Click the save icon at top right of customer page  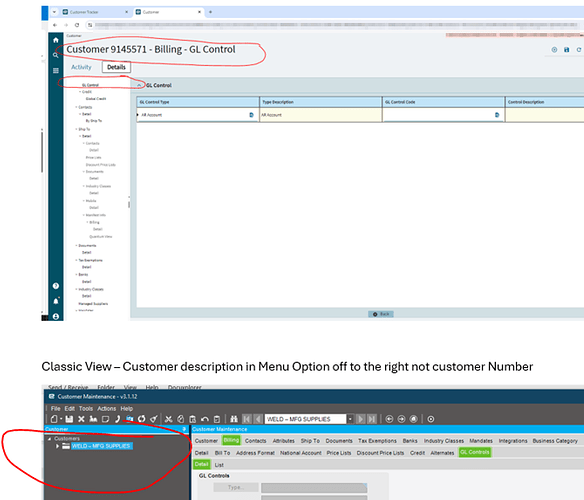click(x=566, y=50)
